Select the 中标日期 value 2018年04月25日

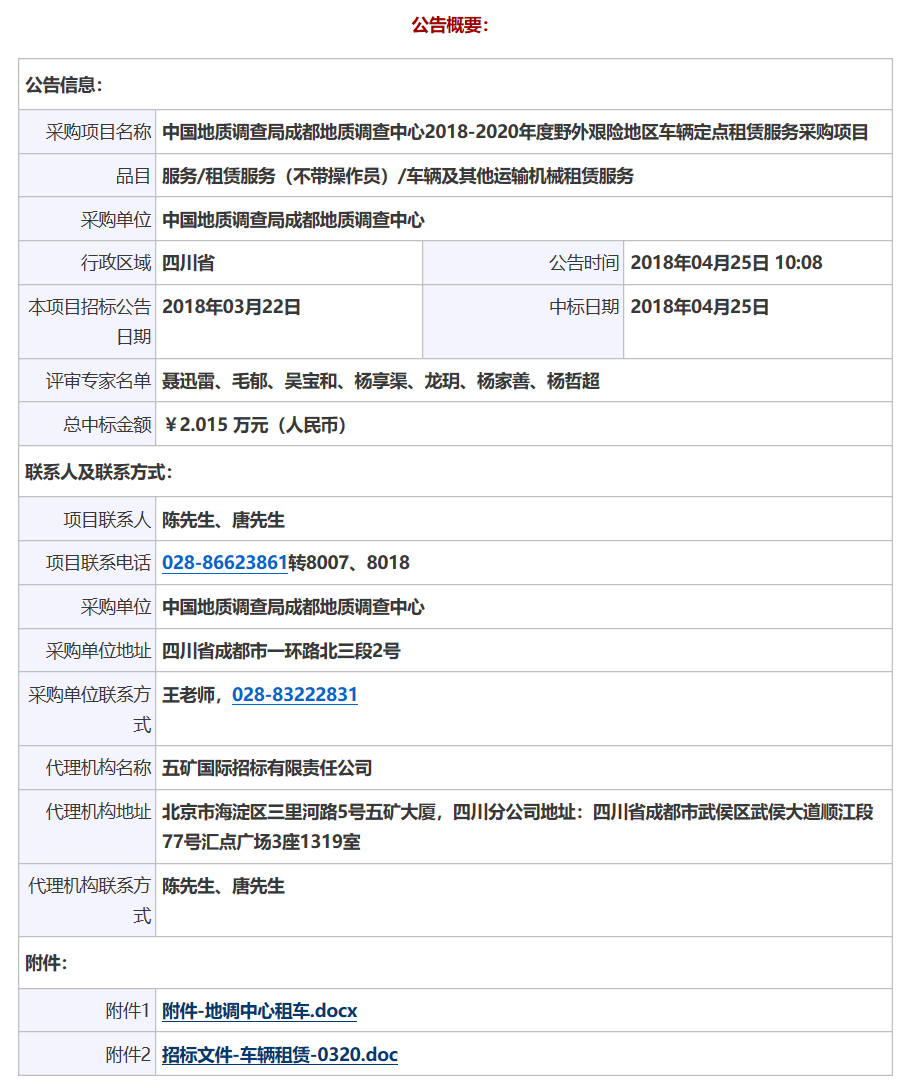(x=700, y=307)
